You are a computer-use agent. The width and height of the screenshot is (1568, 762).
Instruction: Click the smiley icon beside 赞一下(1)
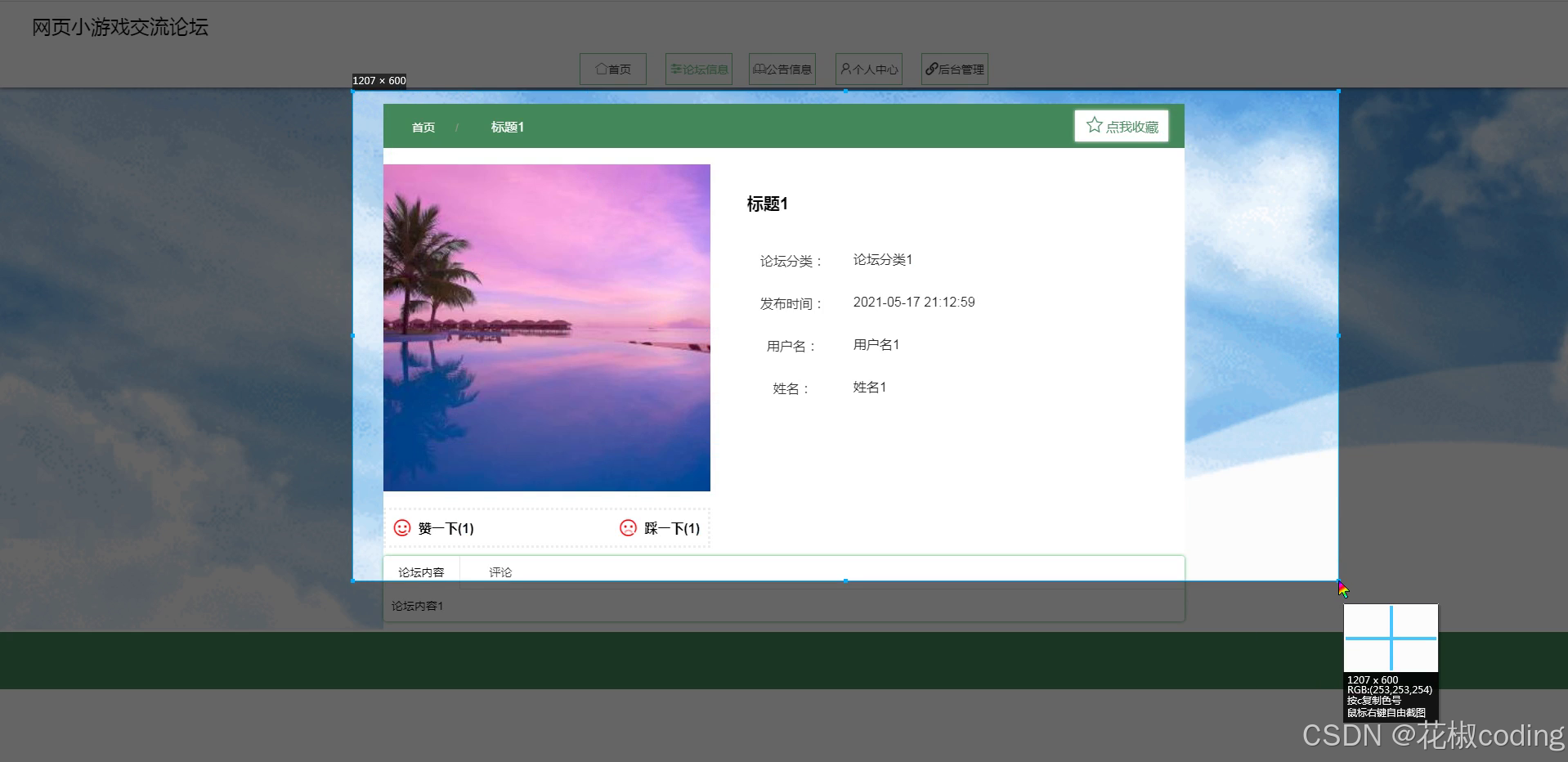(x=401, y=528)
